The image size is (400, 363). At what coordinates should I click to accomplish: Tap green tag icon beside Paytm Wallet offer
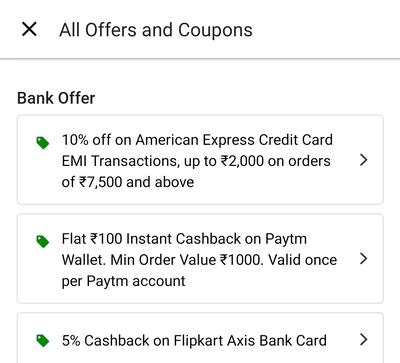tap(43, 242)
